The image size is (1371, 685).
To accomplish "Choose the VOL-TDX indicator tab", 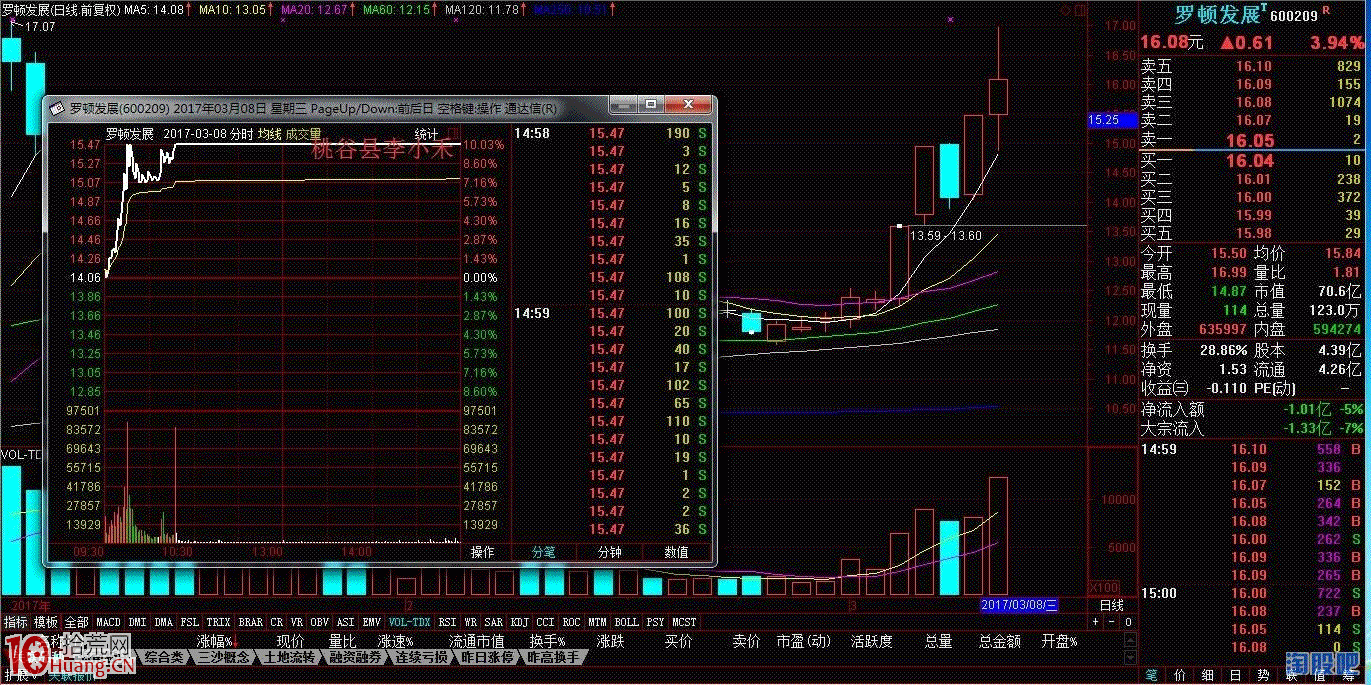I will click(409, 621).
